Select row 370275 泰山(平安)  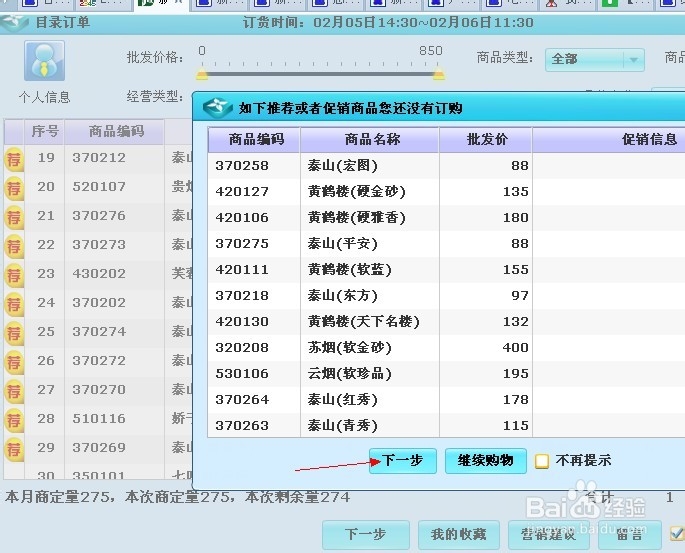pyautogui.click(x=446, y=244)
